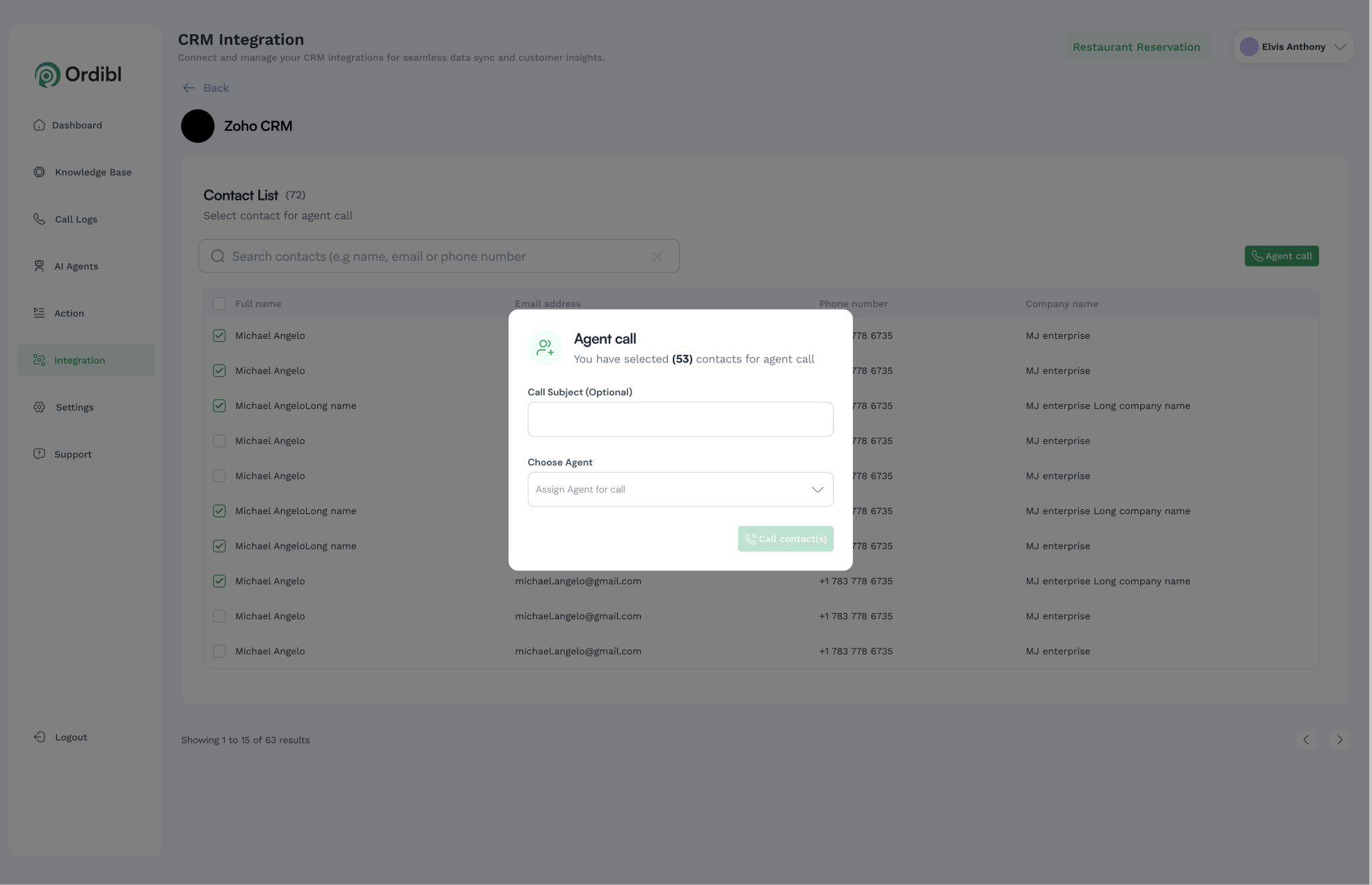Click the Logout icon in sidebar
The image size is (1372, 885).
(39, 737)
